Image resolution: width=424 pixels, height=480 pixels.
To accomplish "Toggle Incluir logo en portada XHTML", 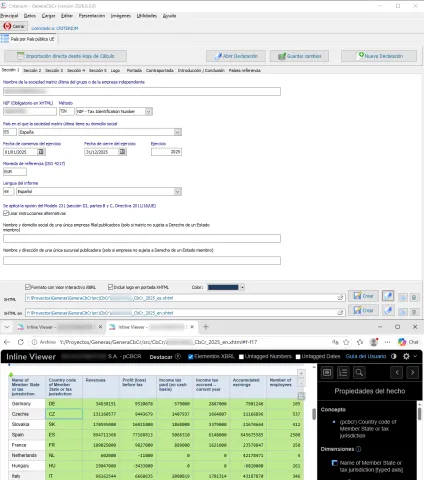I will 111,287.
